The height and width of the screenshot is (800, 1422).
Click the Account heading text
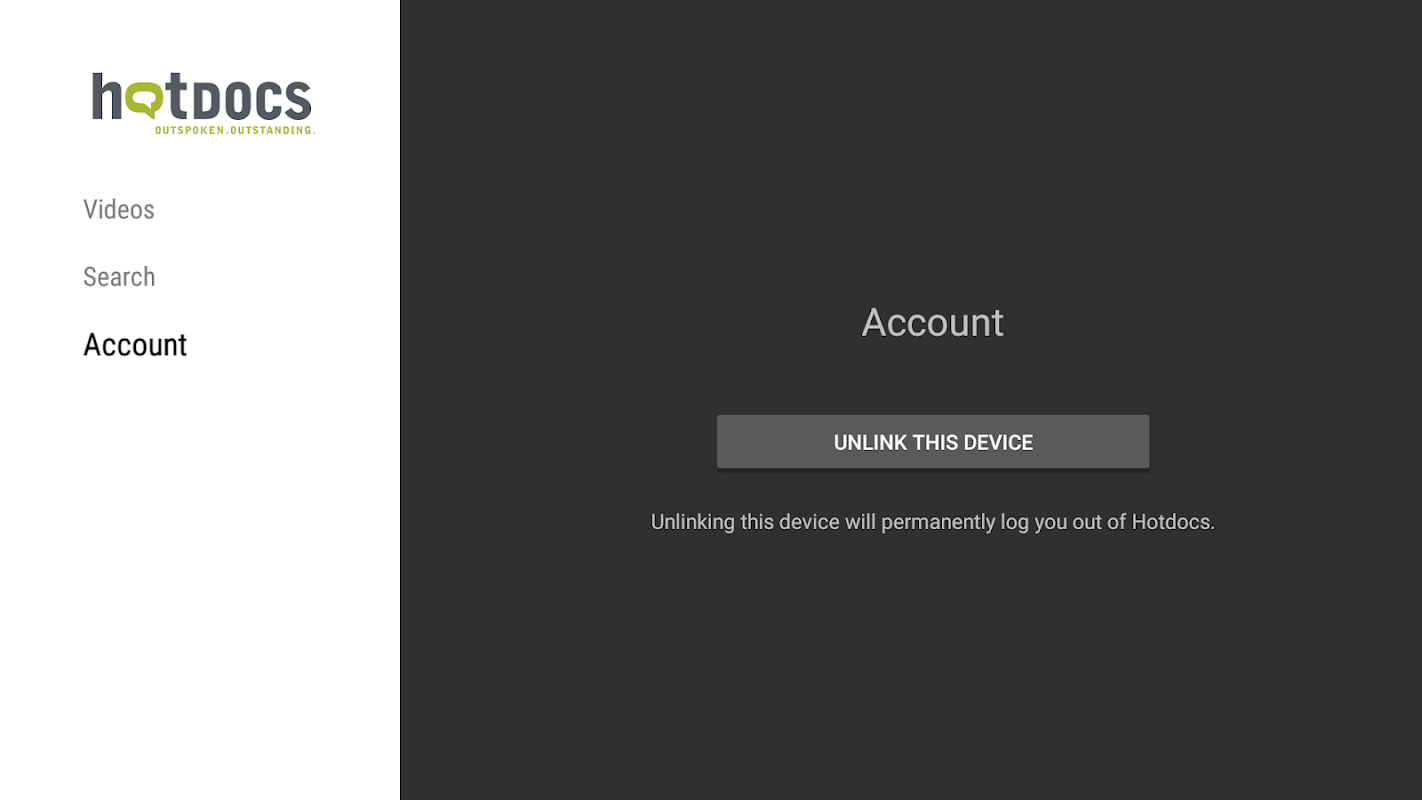pyautogui.click(x=933, y=322)
